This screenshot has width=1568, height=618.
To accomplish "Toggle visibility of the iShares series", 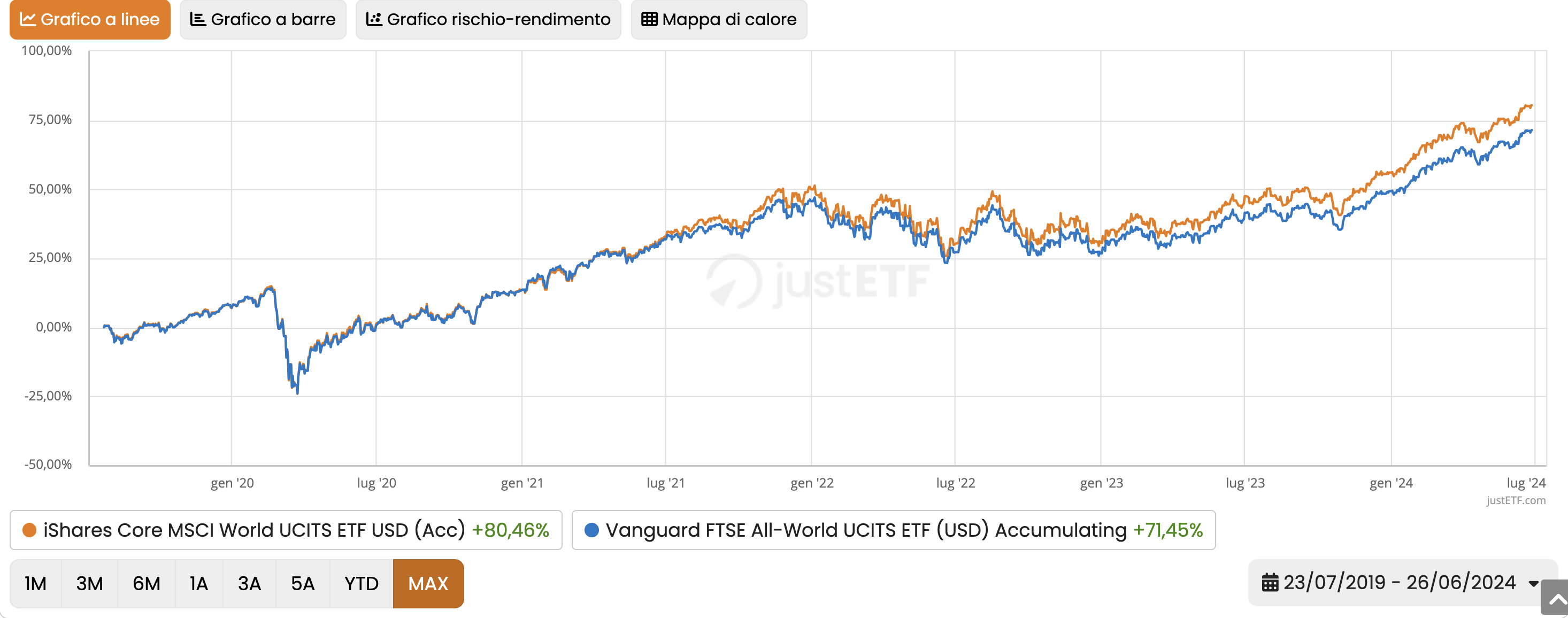I will tap(283, 529).
